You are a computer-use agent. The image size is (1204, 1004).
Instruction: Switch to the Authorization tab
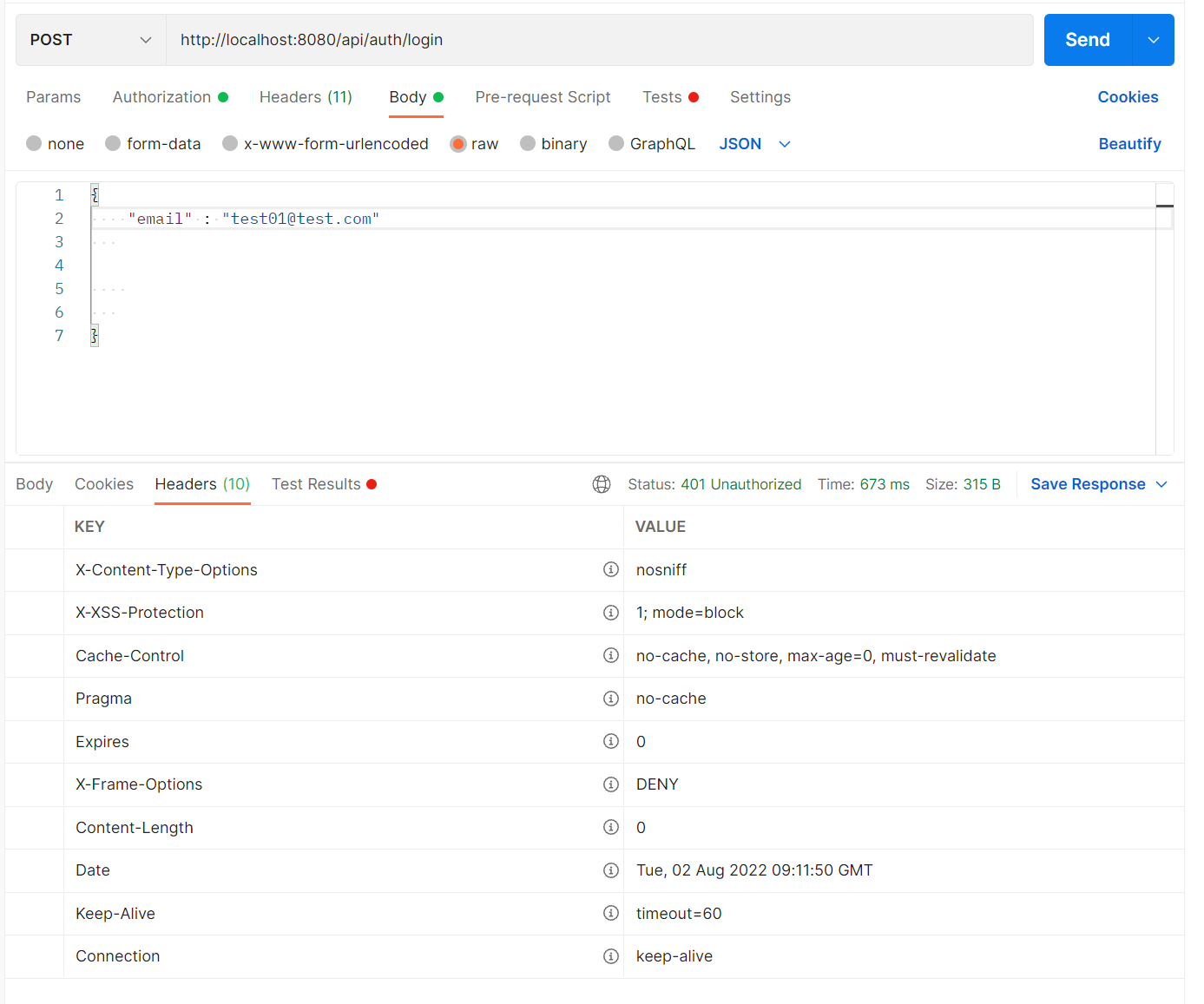point(170,97)
